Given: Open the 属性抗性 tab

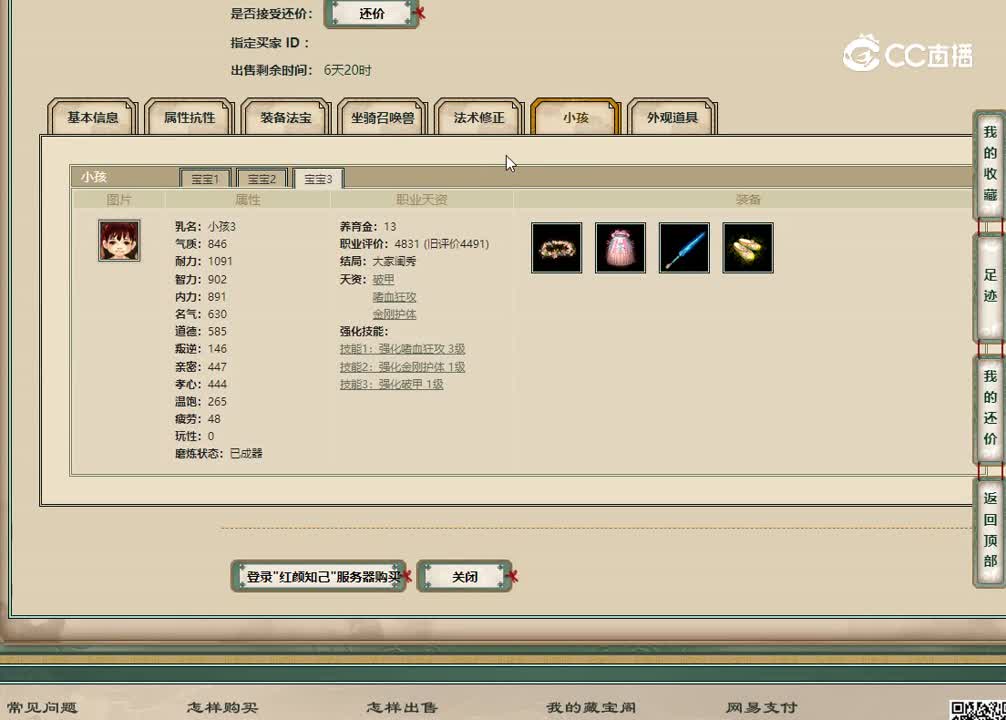Looking at the screenshot, I should 189,117.
